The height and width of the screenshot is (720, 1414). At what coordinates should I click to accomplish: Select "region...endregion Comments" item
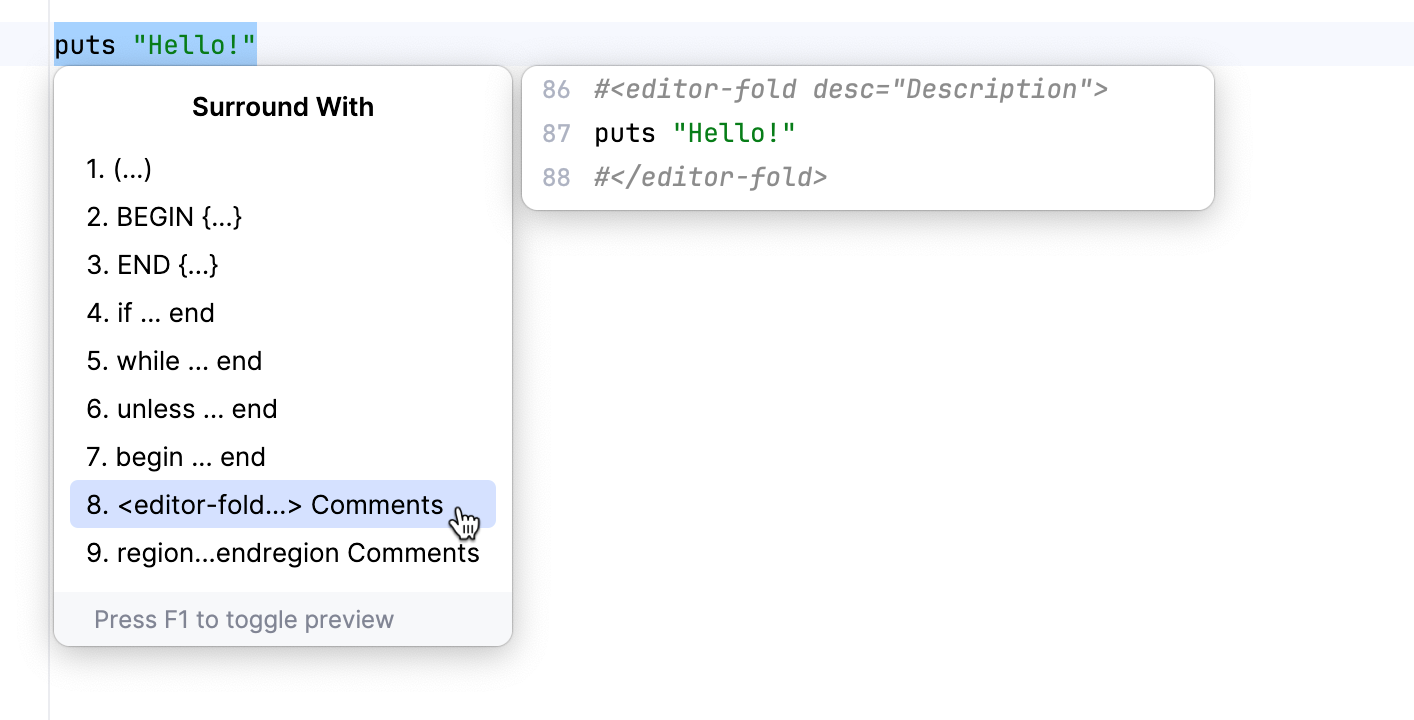point(283,553)
